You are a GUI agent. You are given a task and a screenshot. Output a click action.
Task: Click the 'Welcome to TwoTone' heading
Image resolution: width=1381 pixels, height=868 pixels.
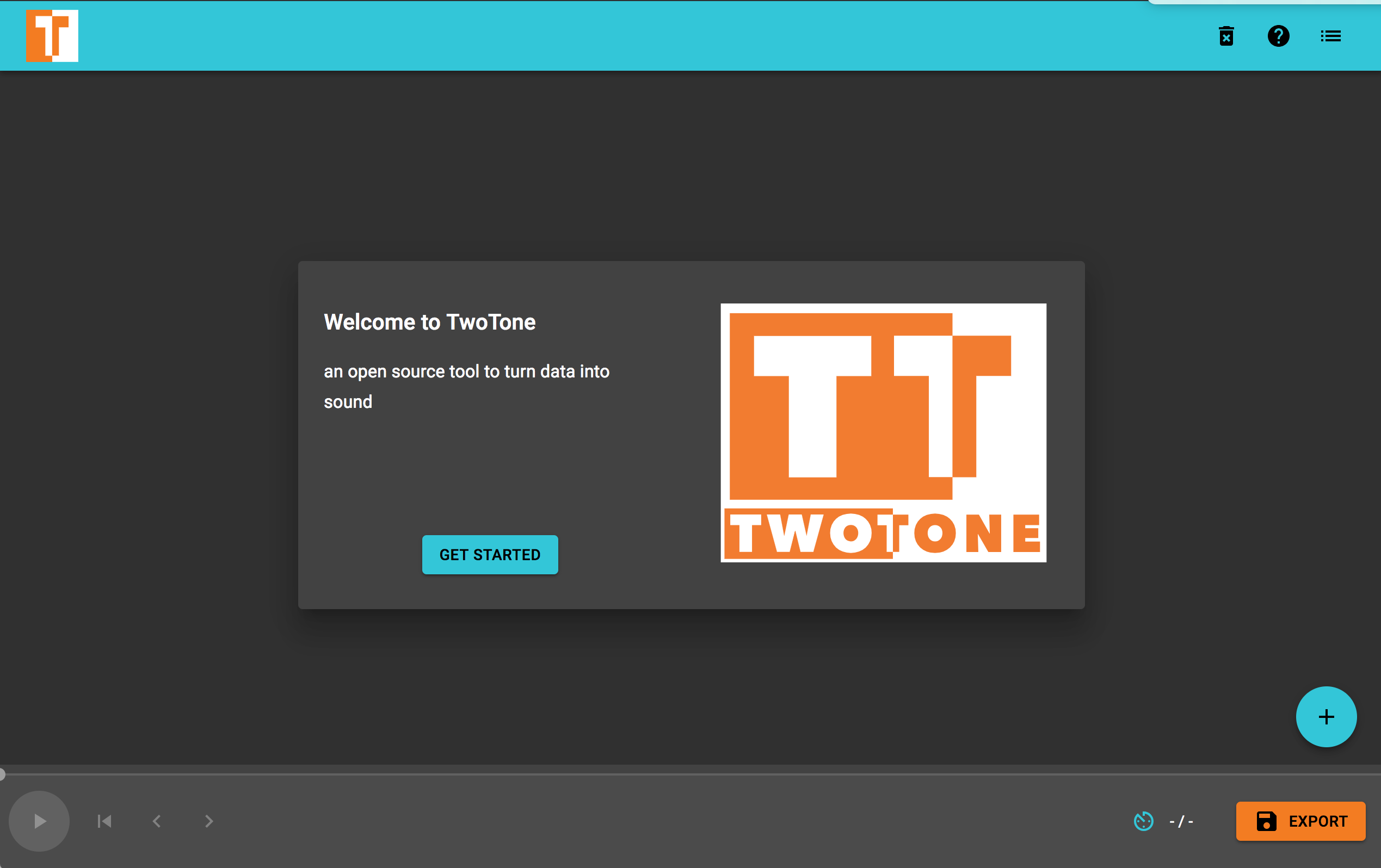click(x=429, y=322)
